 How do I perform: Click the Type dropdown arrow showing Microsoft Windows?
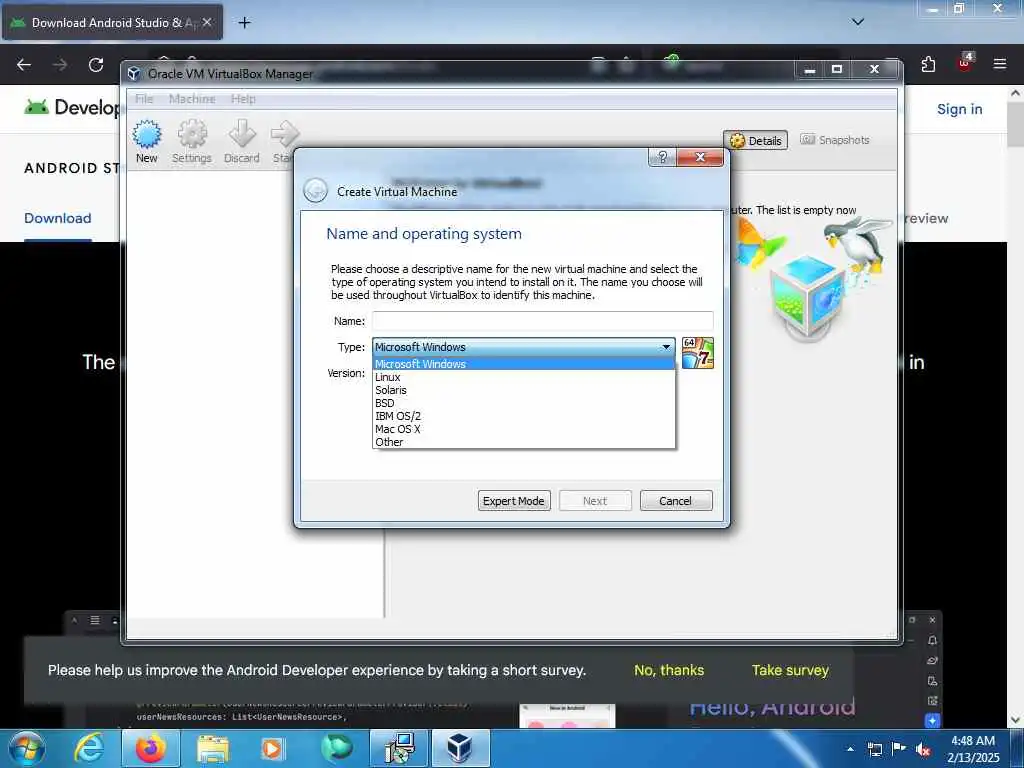pos(666,347)
